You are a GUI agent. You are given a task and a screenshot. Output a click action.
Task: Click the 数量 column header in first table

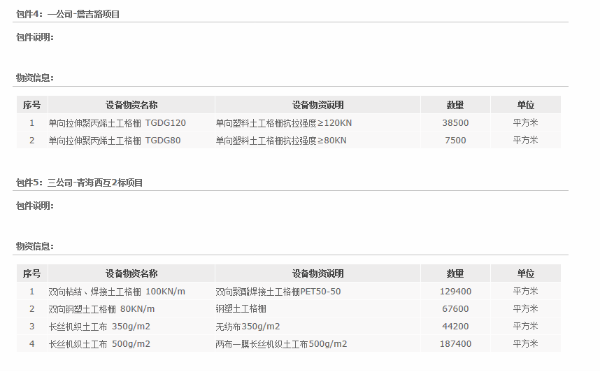click(x=455, y=105)
